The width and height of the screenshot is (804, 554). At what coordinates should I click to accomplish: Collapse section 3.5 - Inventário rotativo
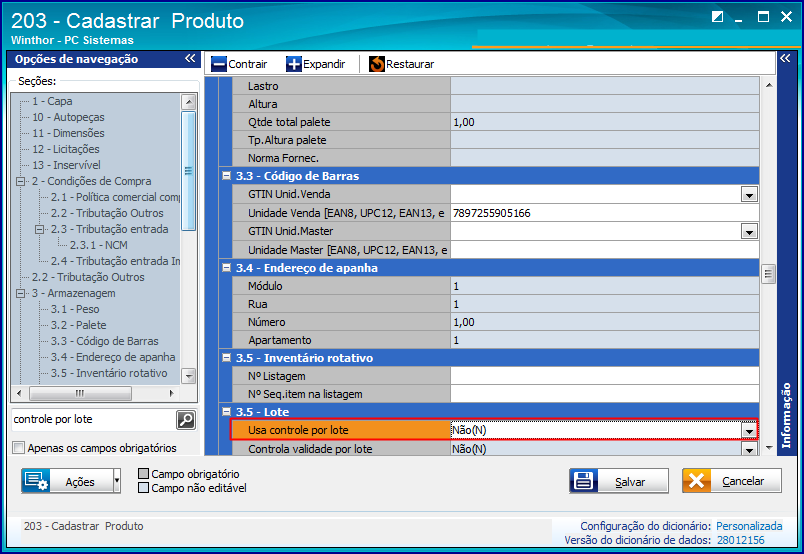point(226,358)
